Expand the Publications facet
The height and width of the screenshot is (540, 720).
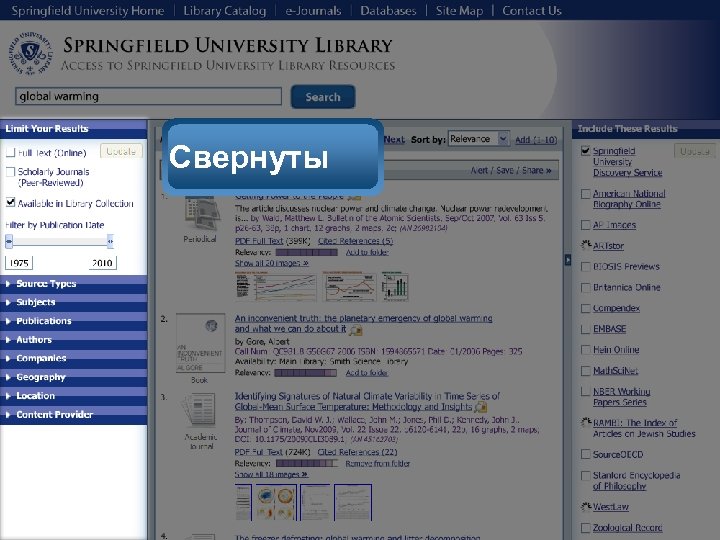(x=73, y=321)
